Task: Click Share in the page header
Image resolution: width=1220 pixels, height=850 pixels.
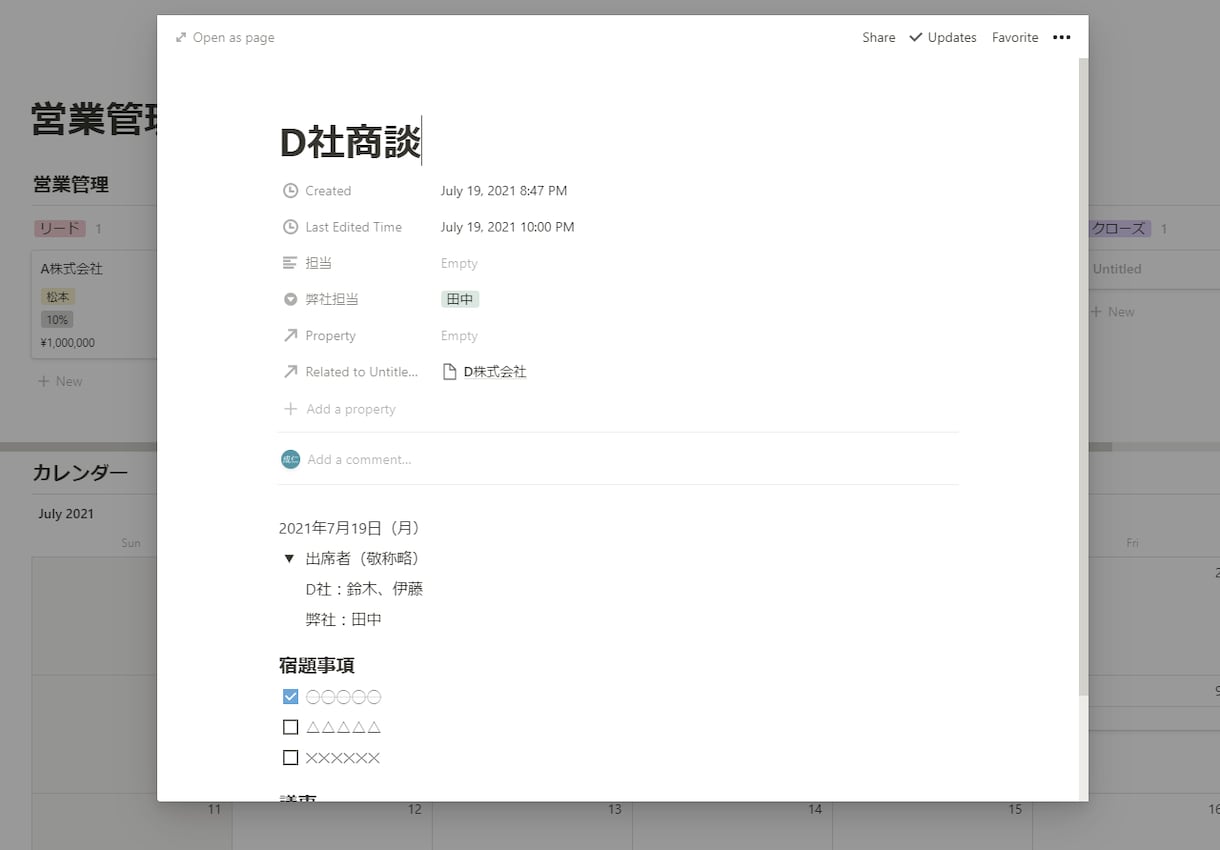Action: pyautogui.click(x=879, y=38)
